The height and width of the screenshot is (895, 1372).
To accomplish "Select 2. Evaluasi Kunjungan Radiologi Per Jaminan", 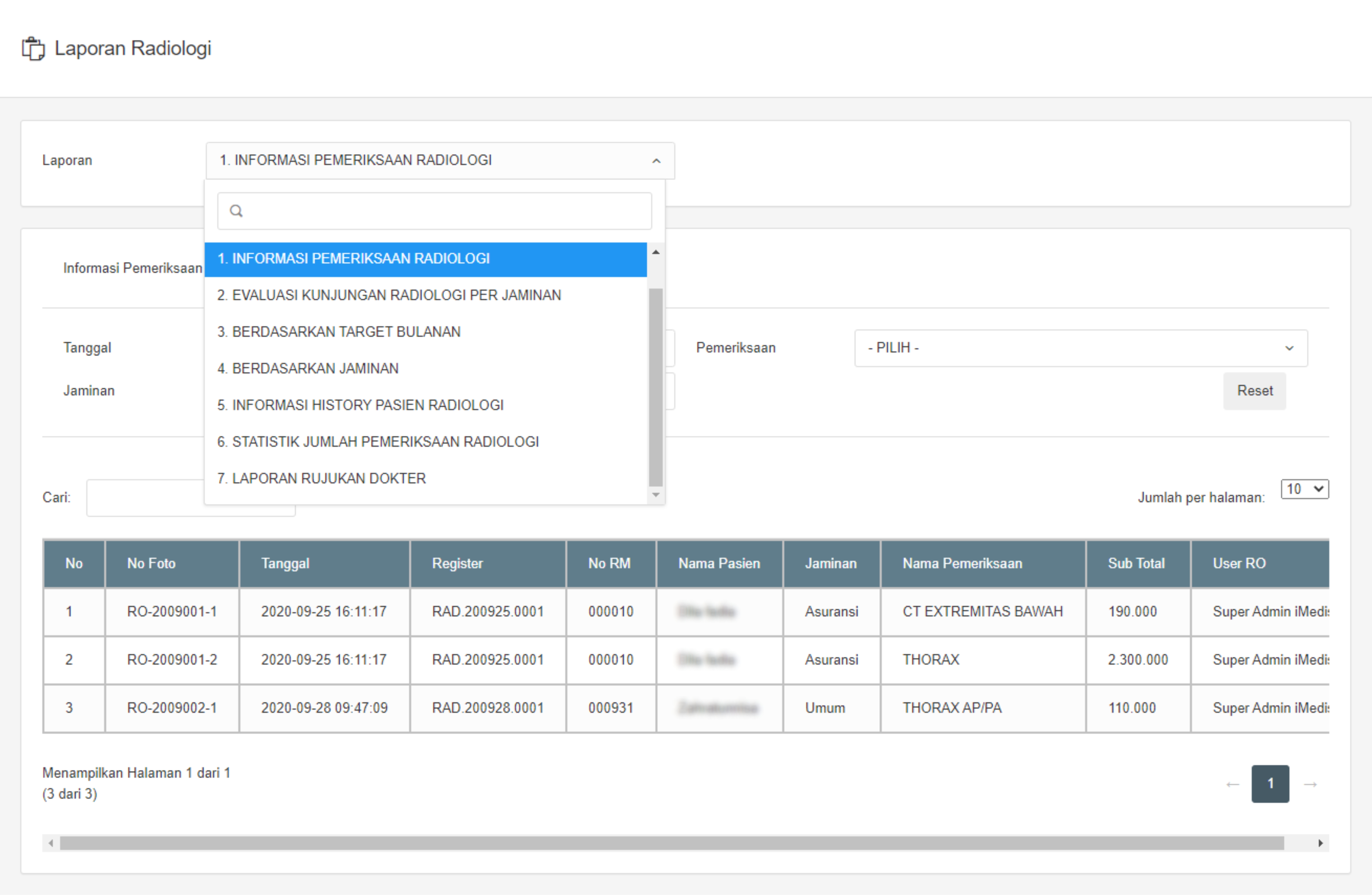I will (x=389, y=295).
